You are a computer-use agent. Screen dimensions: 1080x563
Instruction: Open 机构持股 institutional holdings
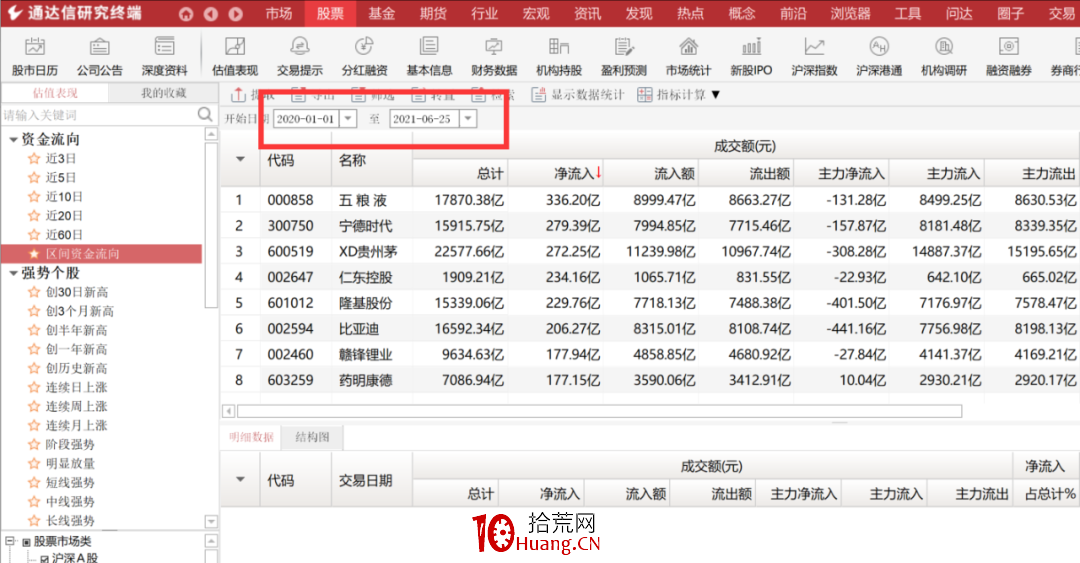coord(559,57)
